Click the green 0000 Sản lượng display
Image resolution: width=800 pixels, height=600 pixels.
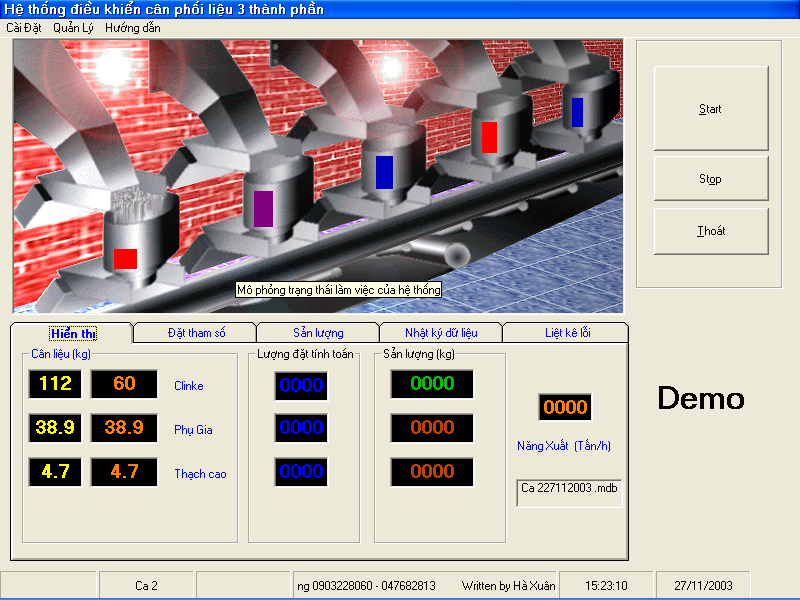[432, 384]
